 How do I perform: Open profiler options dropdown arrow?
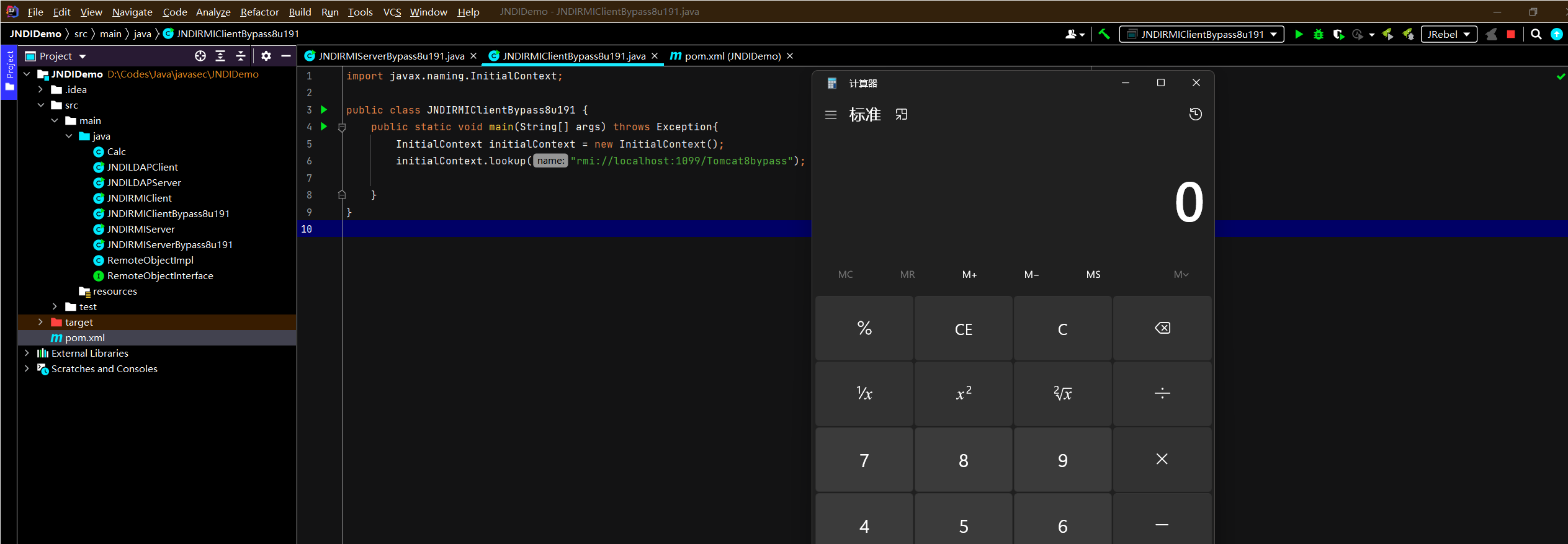point(1371,35)
